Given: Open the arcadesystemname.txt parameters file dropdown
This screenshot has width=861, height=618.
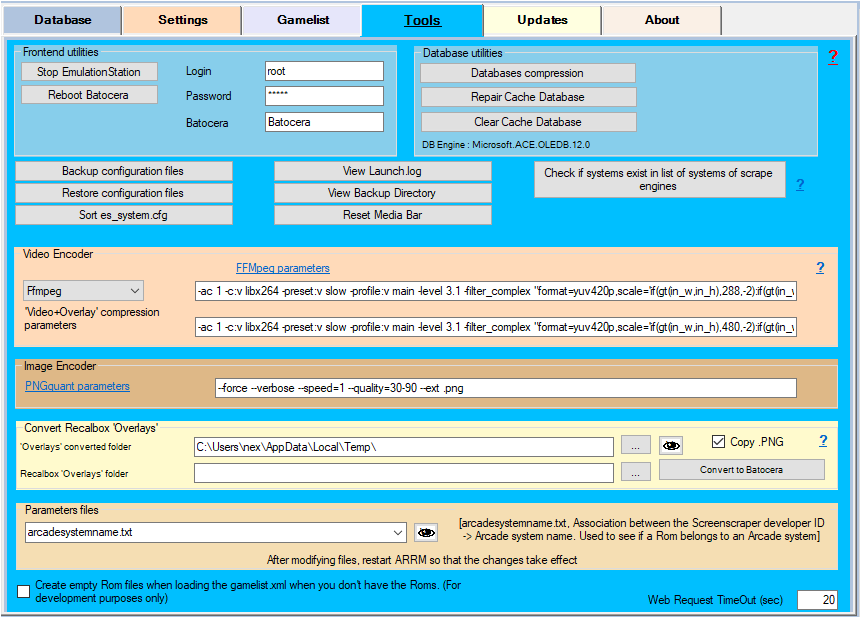Looking at the screenshot, I should click(398, 533).
